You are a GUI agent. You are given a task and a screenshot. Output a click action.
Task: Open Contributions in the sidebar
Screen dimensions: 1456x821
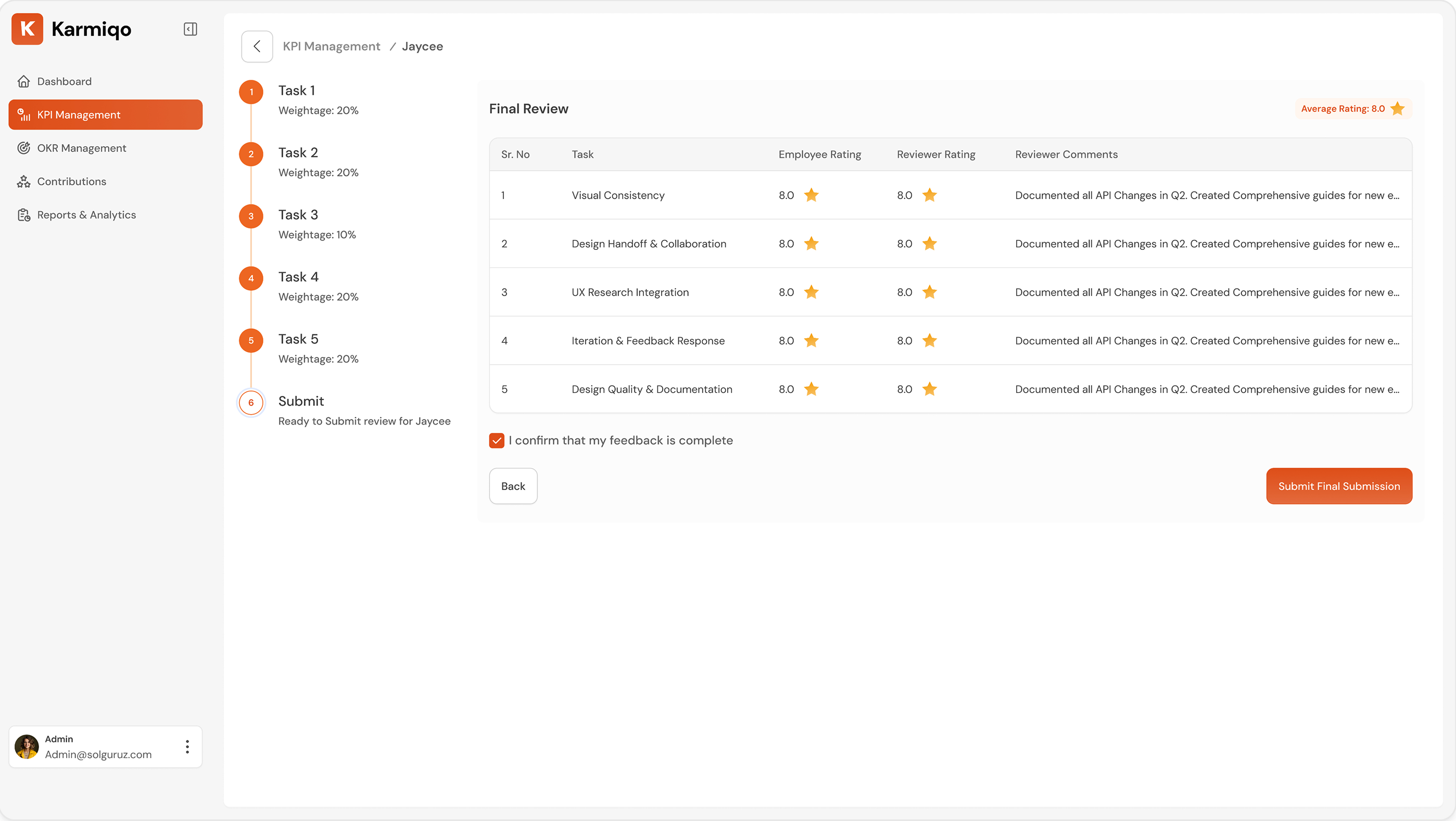[105, 182]
